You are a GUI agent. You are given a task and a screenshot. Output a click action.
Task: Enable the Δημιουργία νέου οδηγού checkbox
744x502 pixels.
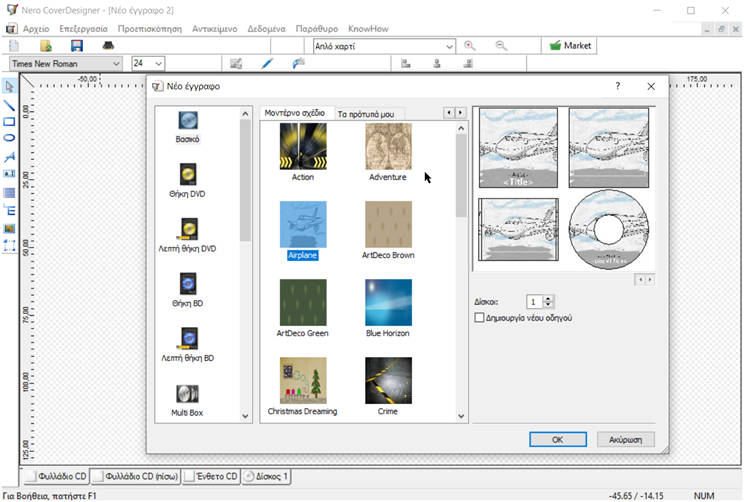pyautogui.click(x=479, y=317)
